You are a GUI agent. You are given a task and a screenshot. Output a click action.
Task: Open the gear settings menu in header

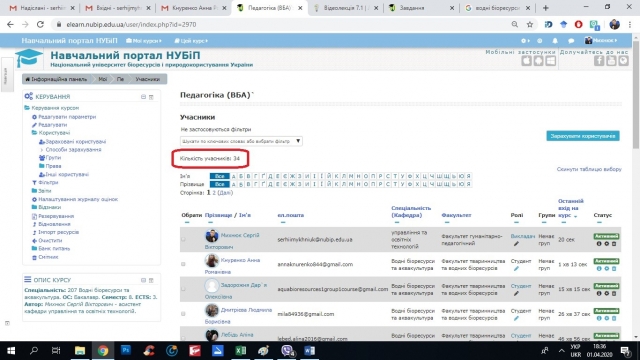[525, 41]
